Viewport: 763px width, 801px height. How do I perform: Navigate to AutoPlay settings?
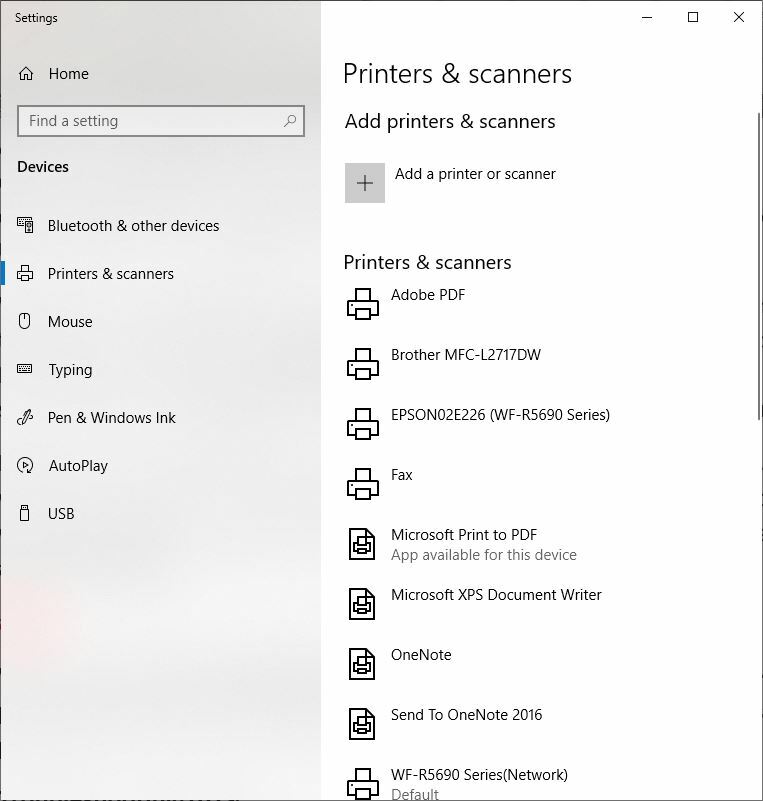78,466
